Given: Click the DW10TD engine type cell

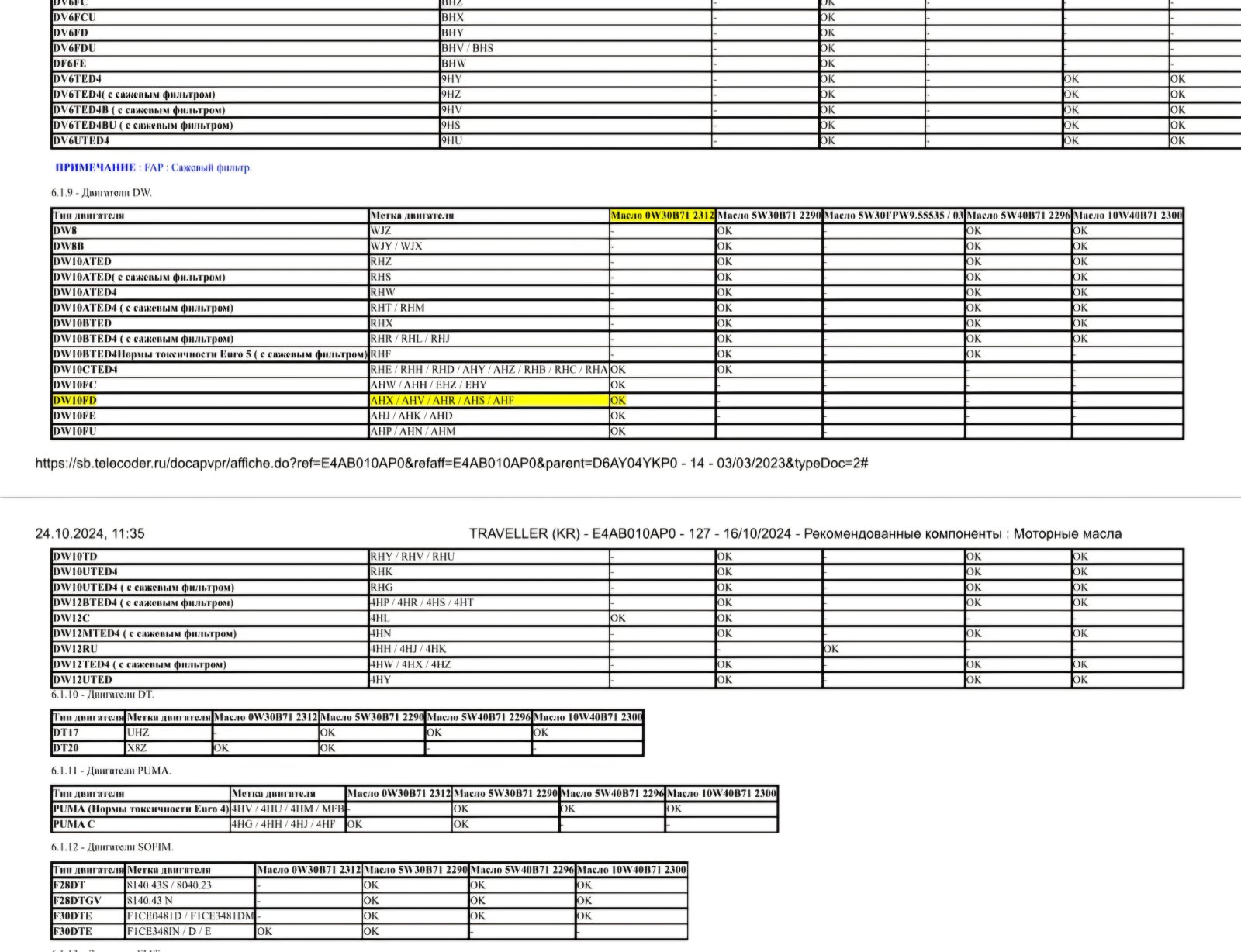Looking at the screenshot, I should coord(209,557).
